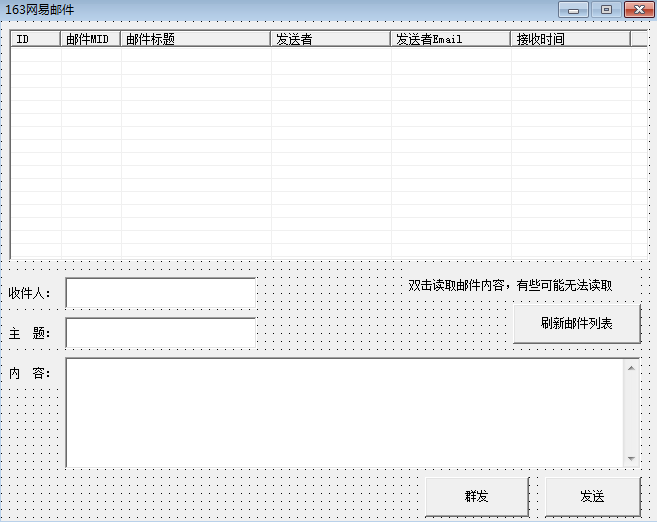Click the content scrollbar up arrow
The width and height of the screenshot is (657, 522).
631,368
